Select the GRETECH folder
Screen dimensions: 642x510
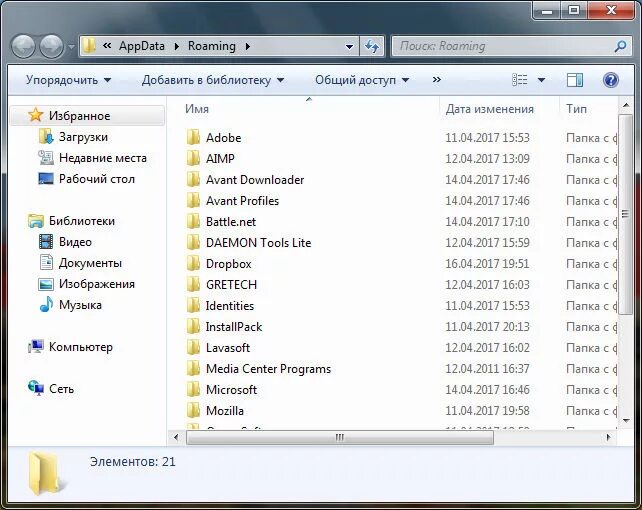(231, 284)
